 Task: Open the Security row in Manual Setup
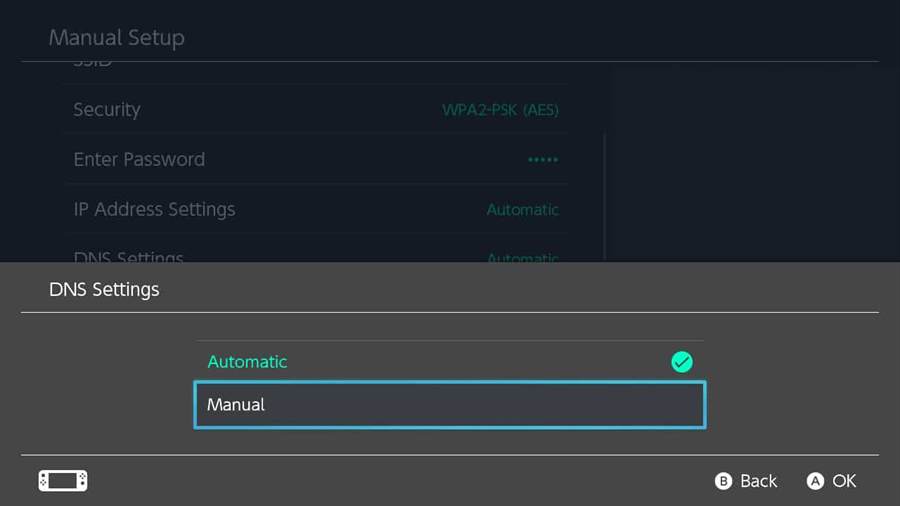coord(316,109)
